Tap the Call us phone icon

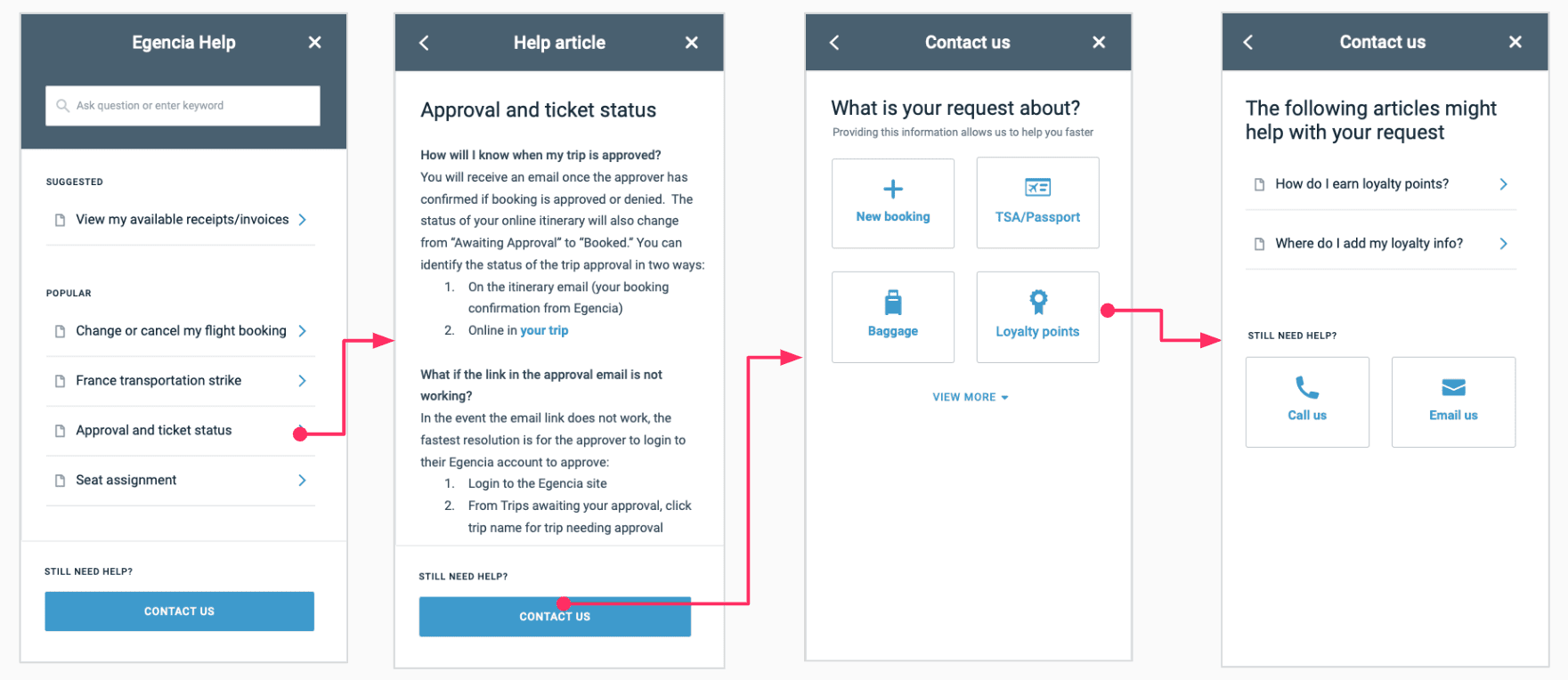click(x=1306, y=387)
